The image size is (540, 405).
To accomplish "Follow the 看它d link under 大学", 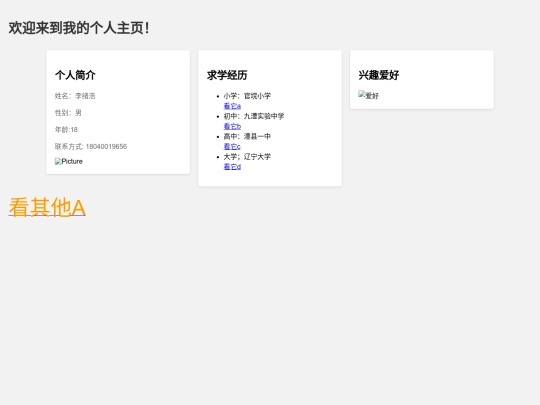I will 232,167.
